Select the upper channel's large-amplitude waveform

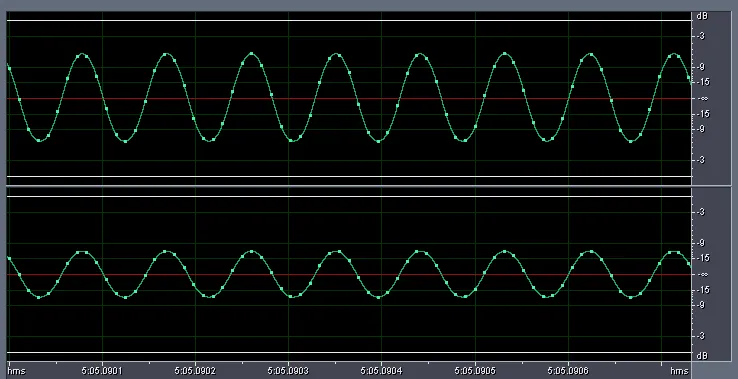click(x=349, y=97)
